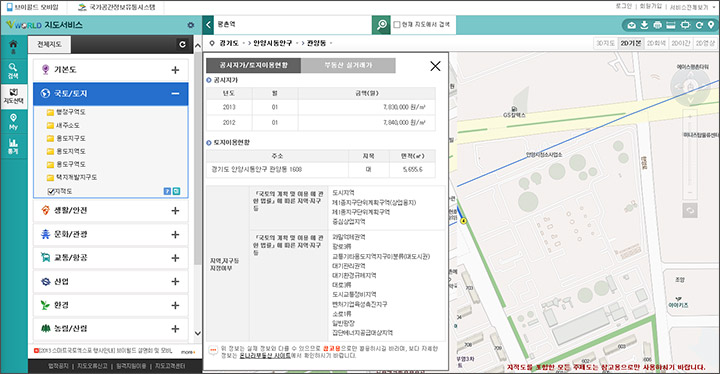Switch map to 2D기본 mode
This screenshot has height=374, width=720.
pos(630,43)
